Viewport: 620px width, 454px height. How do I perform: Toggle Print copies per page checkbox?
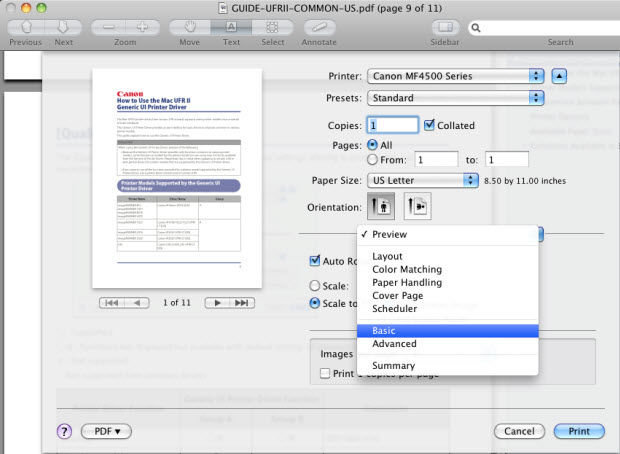click(325, 373)
